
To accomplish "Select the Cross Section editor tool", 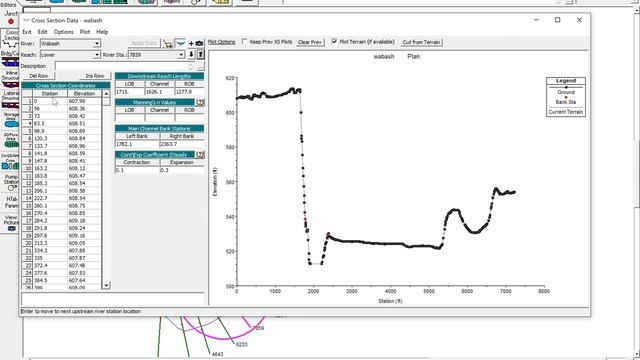I will point(11,38).
